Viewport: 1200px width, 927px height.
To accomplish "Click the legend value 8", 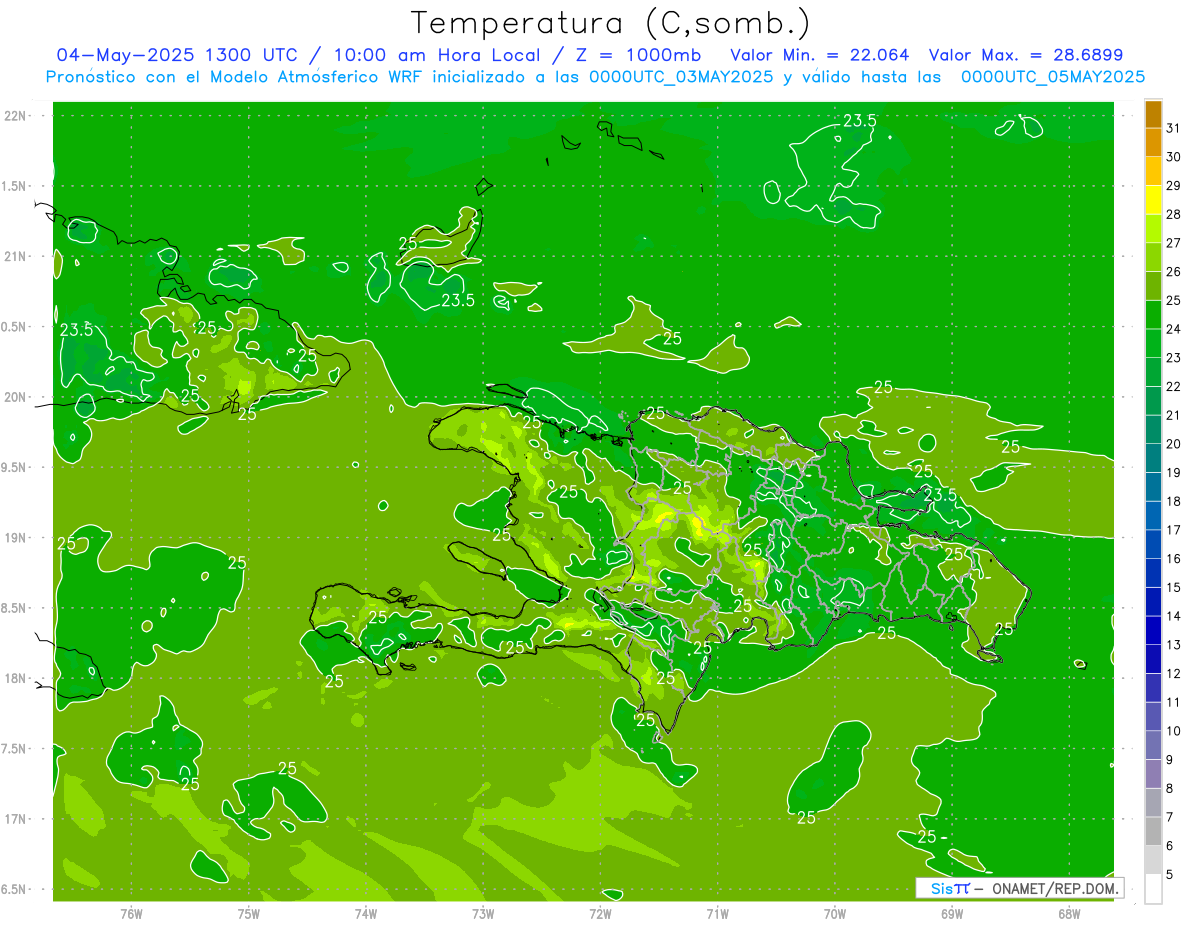I will 1170,789.
